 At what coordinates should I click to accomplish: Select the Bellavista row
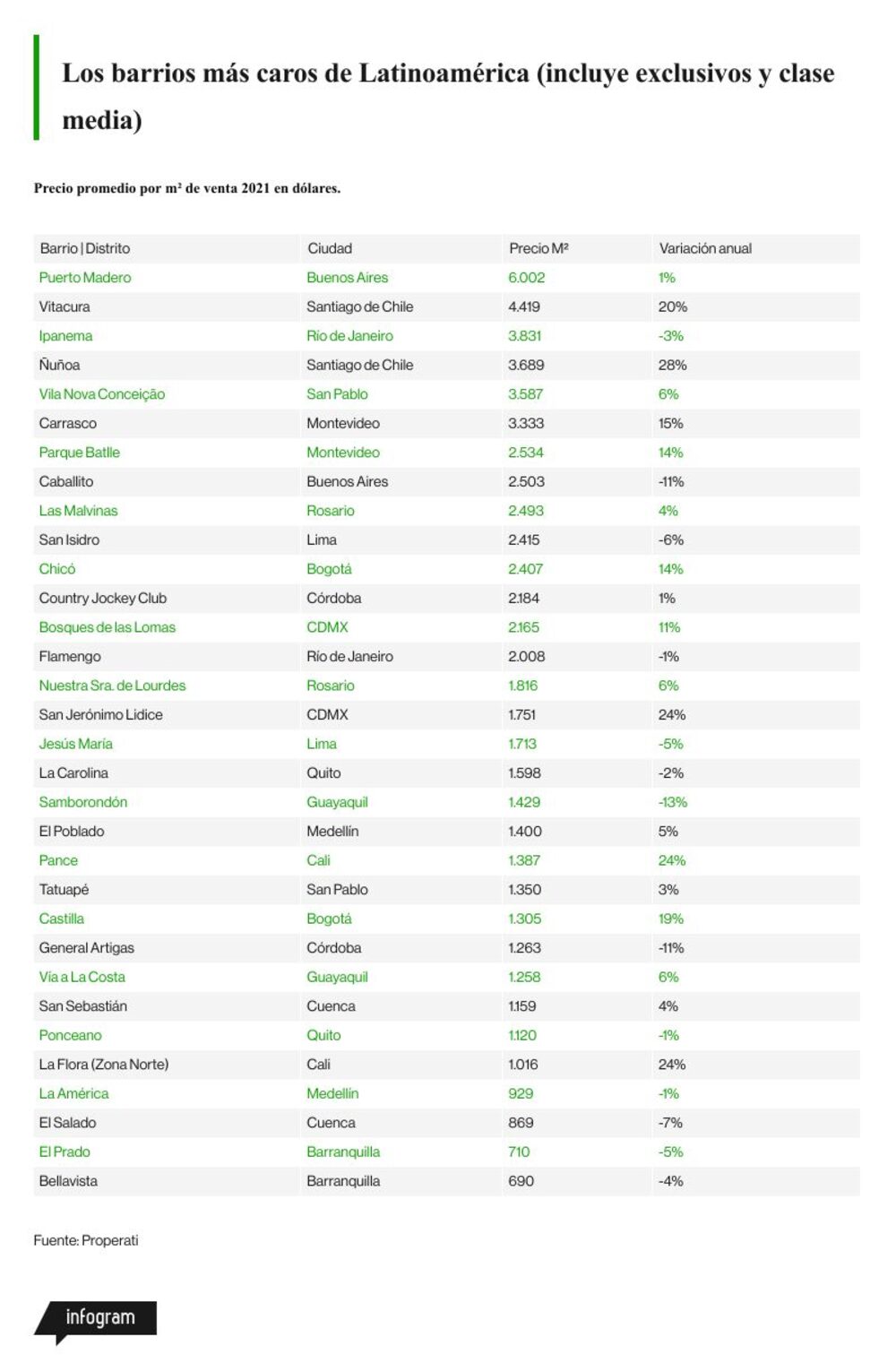[x=447, y=1181]
